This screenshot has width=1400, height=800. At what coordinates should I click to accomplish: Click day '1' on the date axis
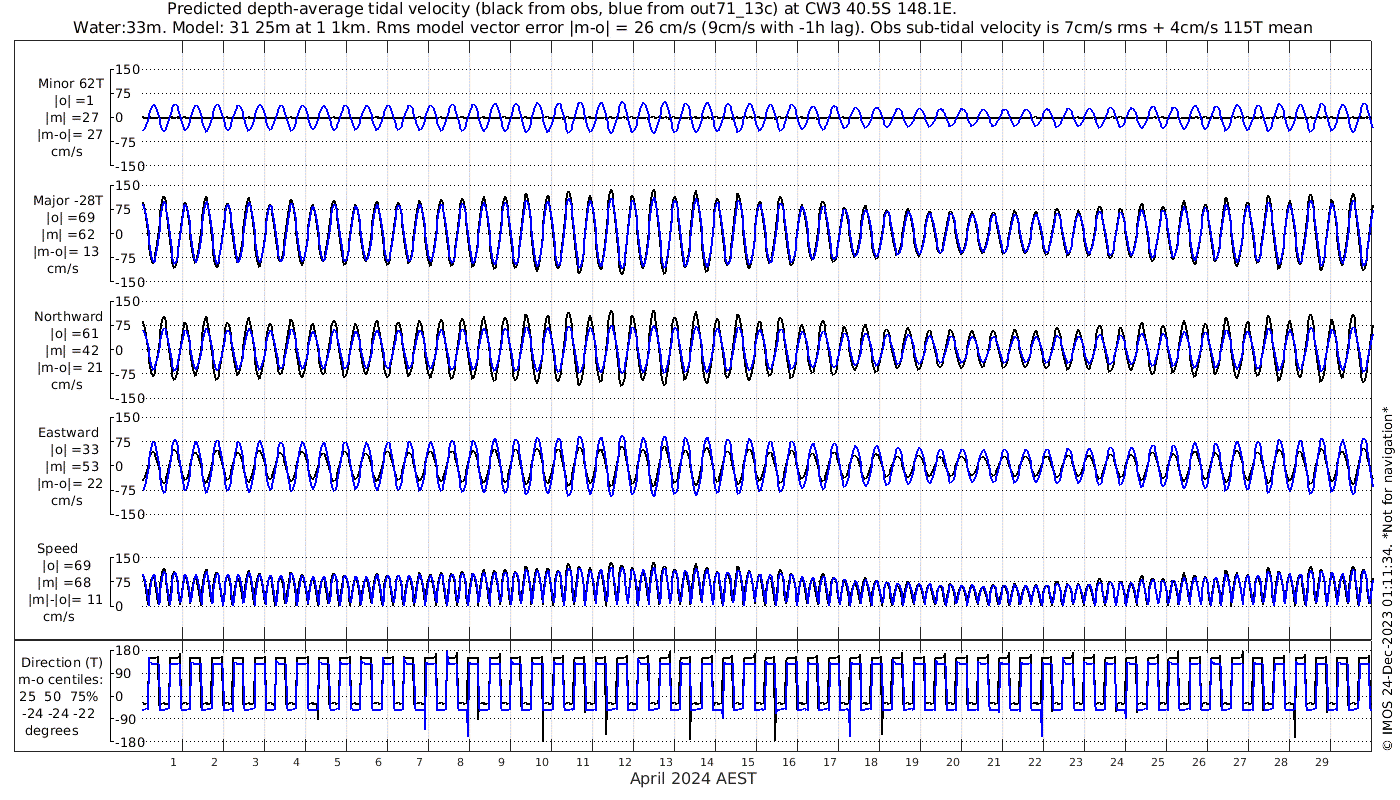[174, 762]
